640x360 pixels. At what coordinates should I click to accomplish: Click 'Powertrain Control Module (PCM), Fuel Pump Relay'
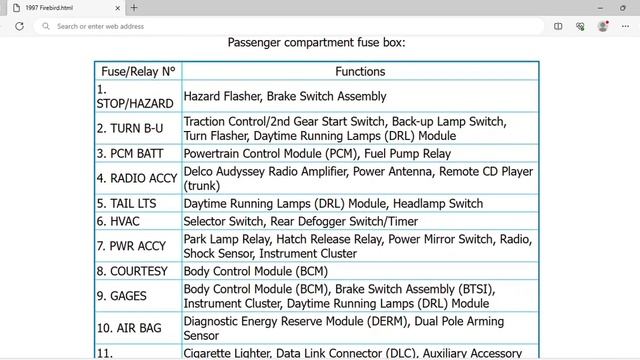pyautogui.click(x=317, y=153)
